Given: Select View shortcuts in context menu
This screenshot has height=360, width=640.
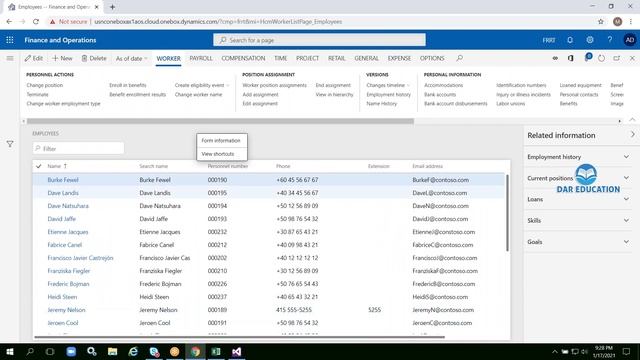Looking at the screenshot, I should (x=222, y=154).
